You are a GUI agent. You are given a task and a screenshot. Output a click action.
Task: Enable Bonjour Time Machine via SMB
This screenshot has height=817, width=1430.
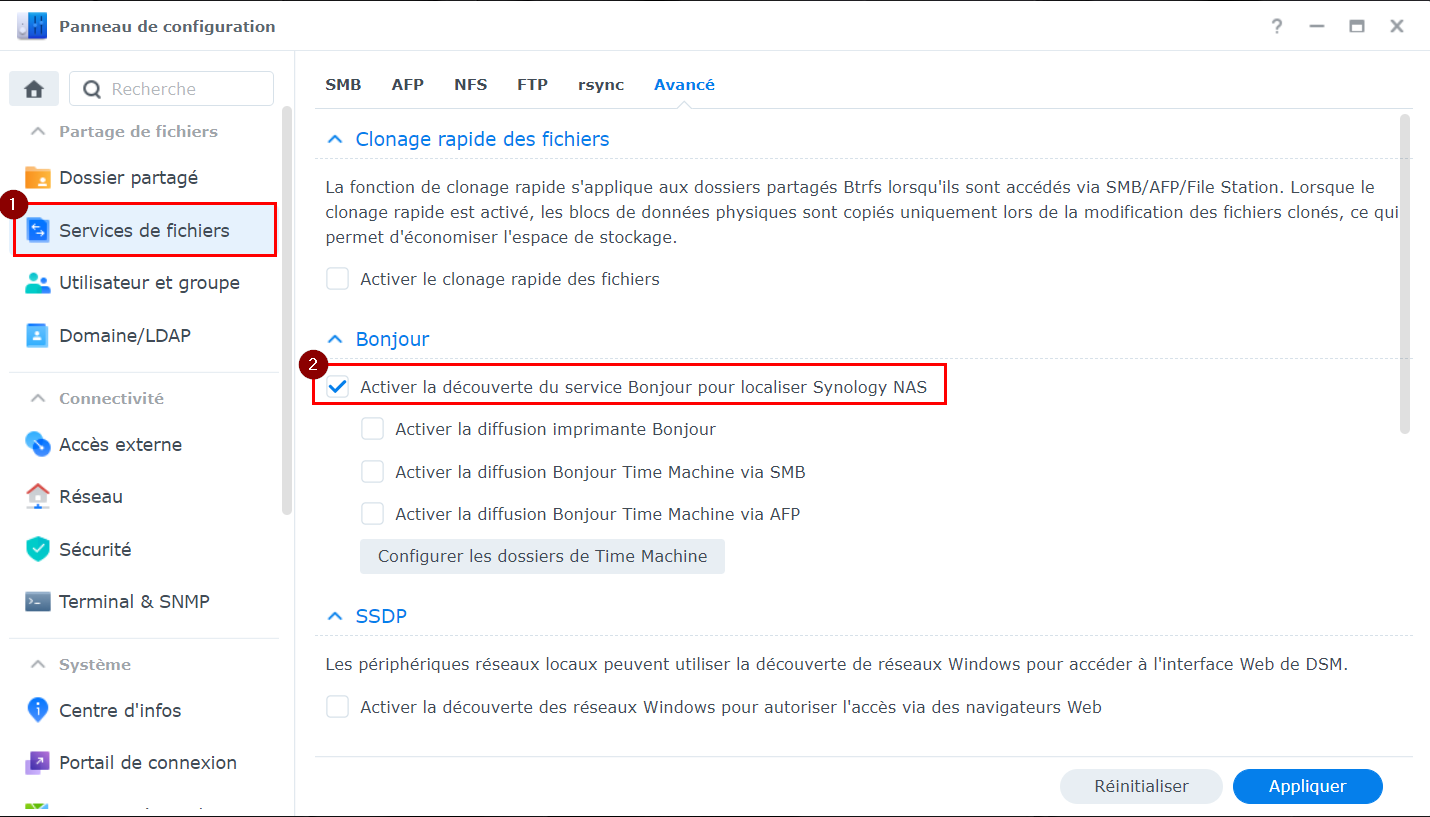click(x=373, y=472)
